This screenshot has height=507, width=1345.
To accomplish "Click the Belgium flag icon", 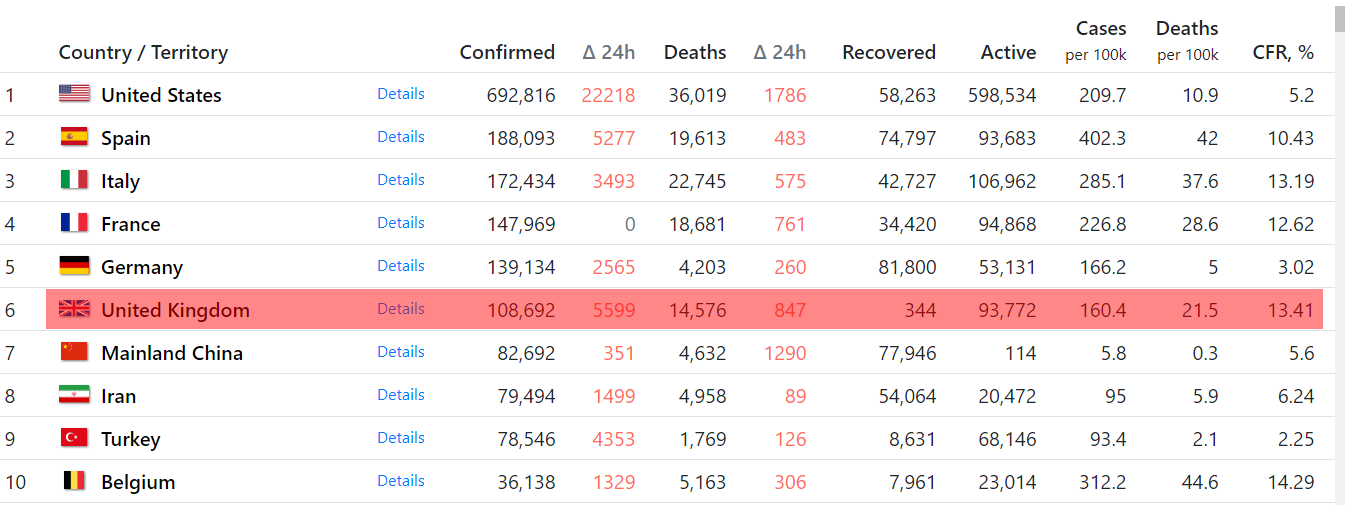I will 74,481.
